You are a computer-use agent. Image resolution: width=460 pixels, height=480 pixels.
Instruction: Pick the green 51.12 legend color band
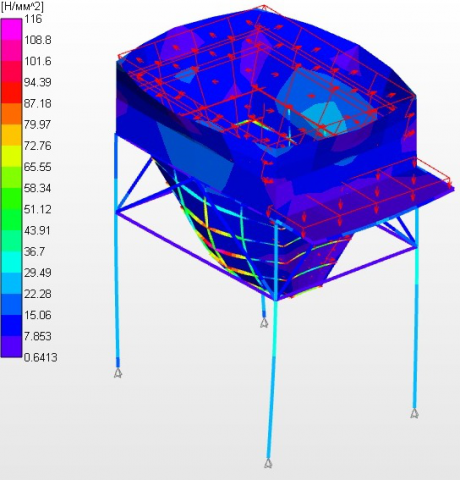click(x=11, y=220)
